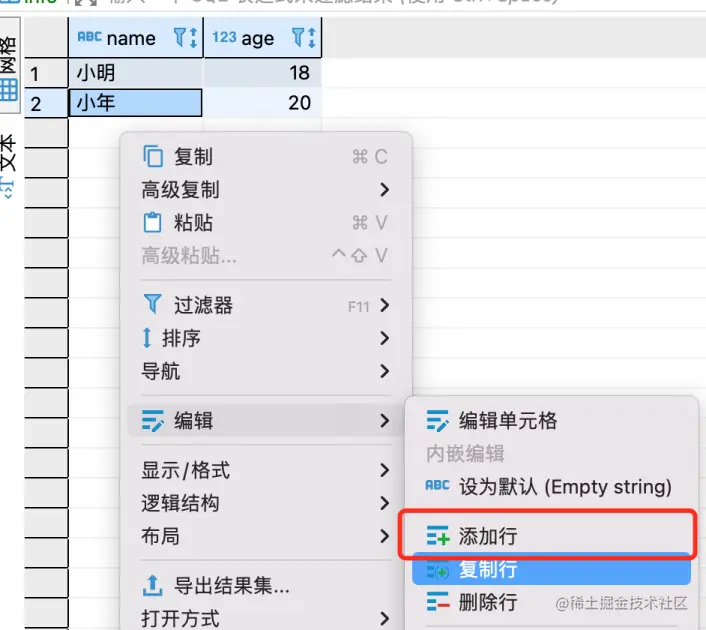Click the clipboard icon beside 粘贴
706x630 pixels.
(x=152, y=222)
